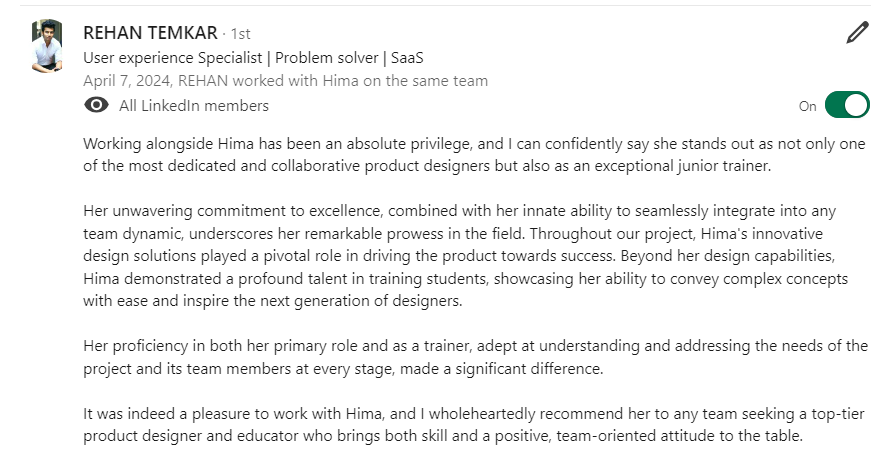The height and width of the screenshot is (452, 891).
Task: Click the paragraph starting 'Working alongside Hima'
Action: [474, 154]
